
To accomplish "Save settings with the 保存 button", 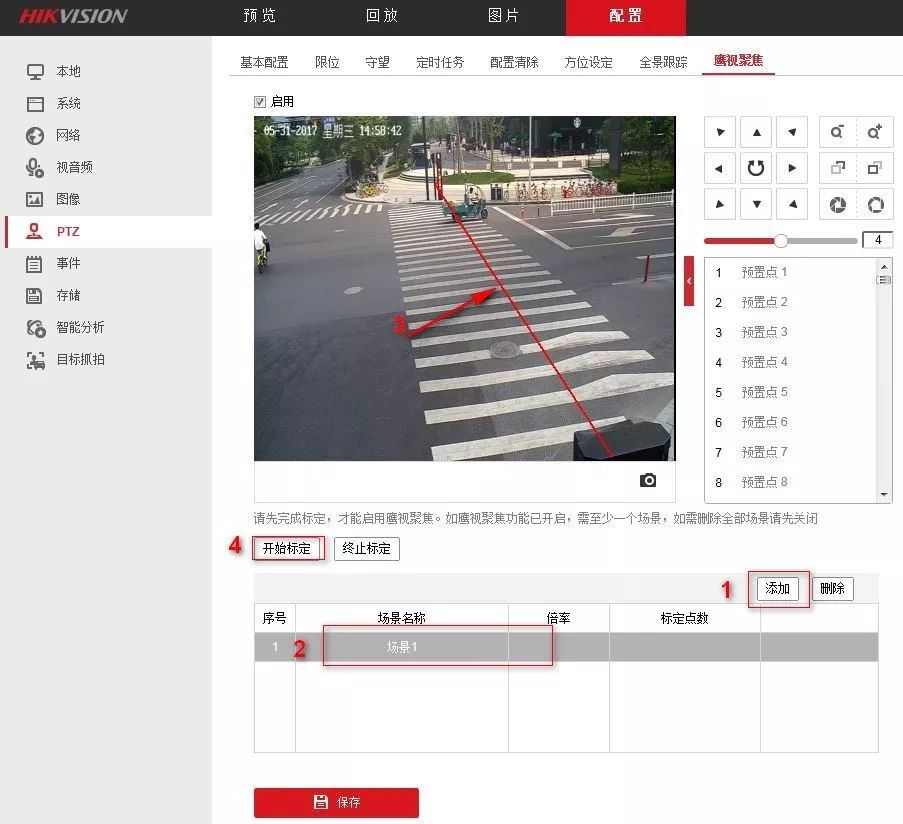I will 336,802.
